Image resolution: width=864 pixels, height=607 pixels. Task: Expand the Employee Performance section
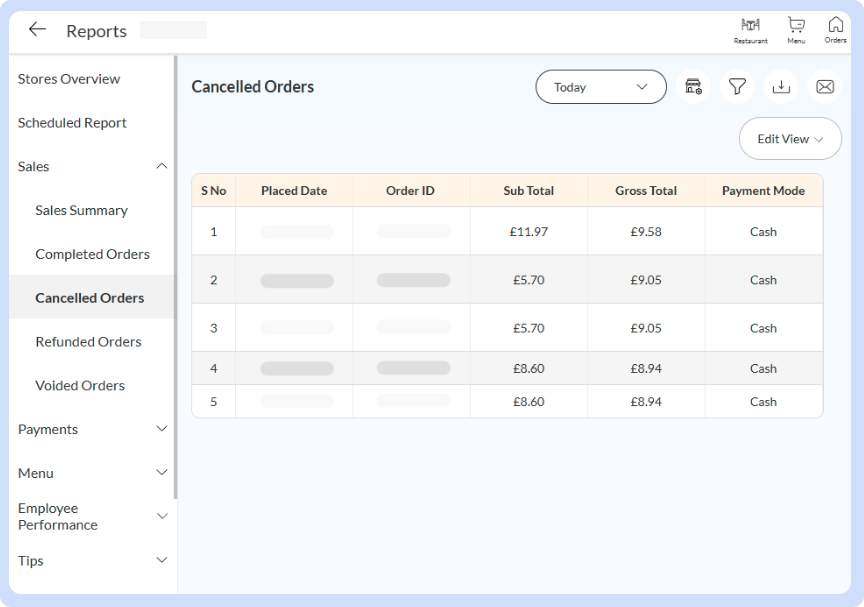pos(91,516)
